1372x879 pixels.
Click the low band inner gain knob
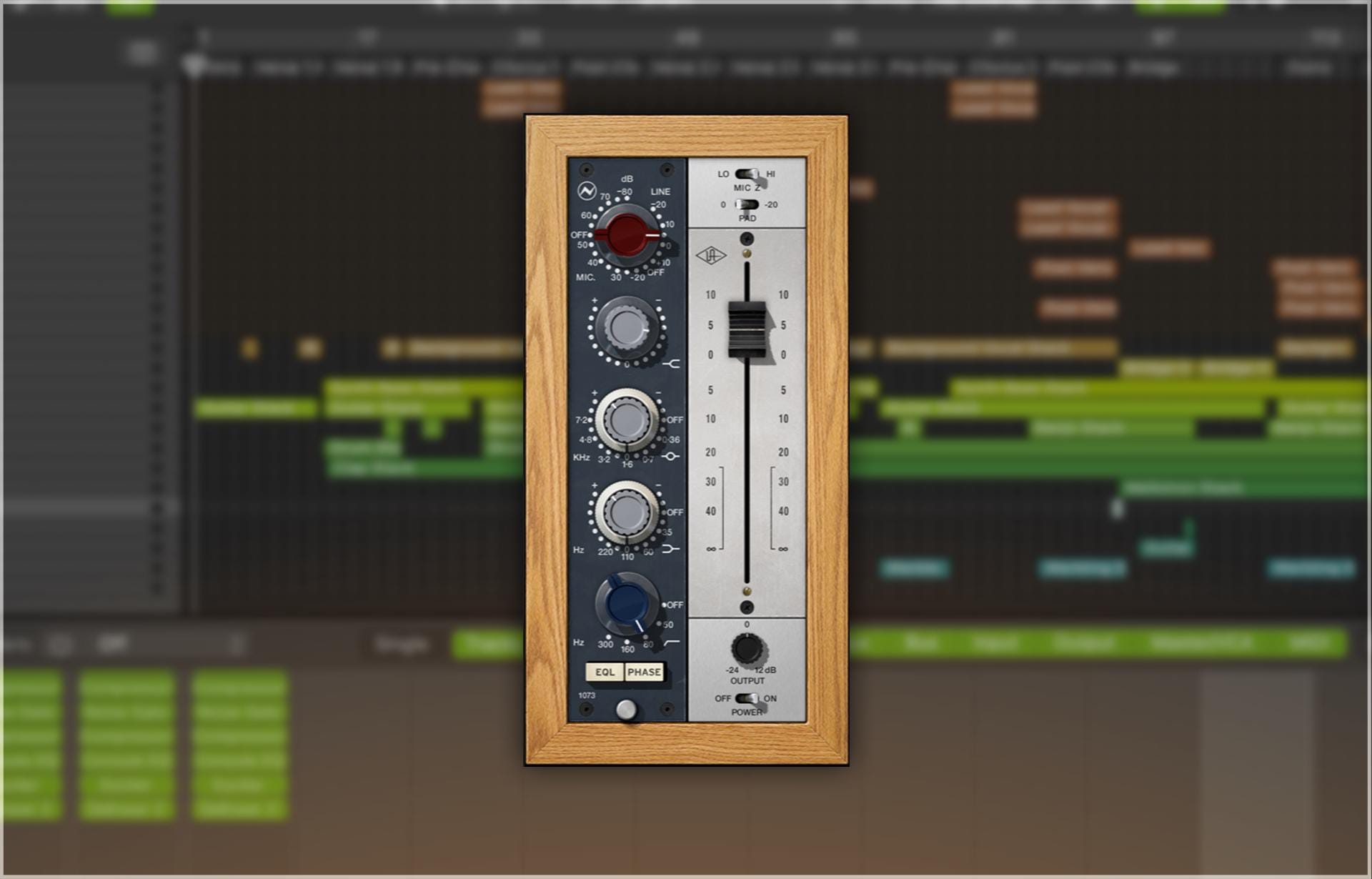[627, 512]
